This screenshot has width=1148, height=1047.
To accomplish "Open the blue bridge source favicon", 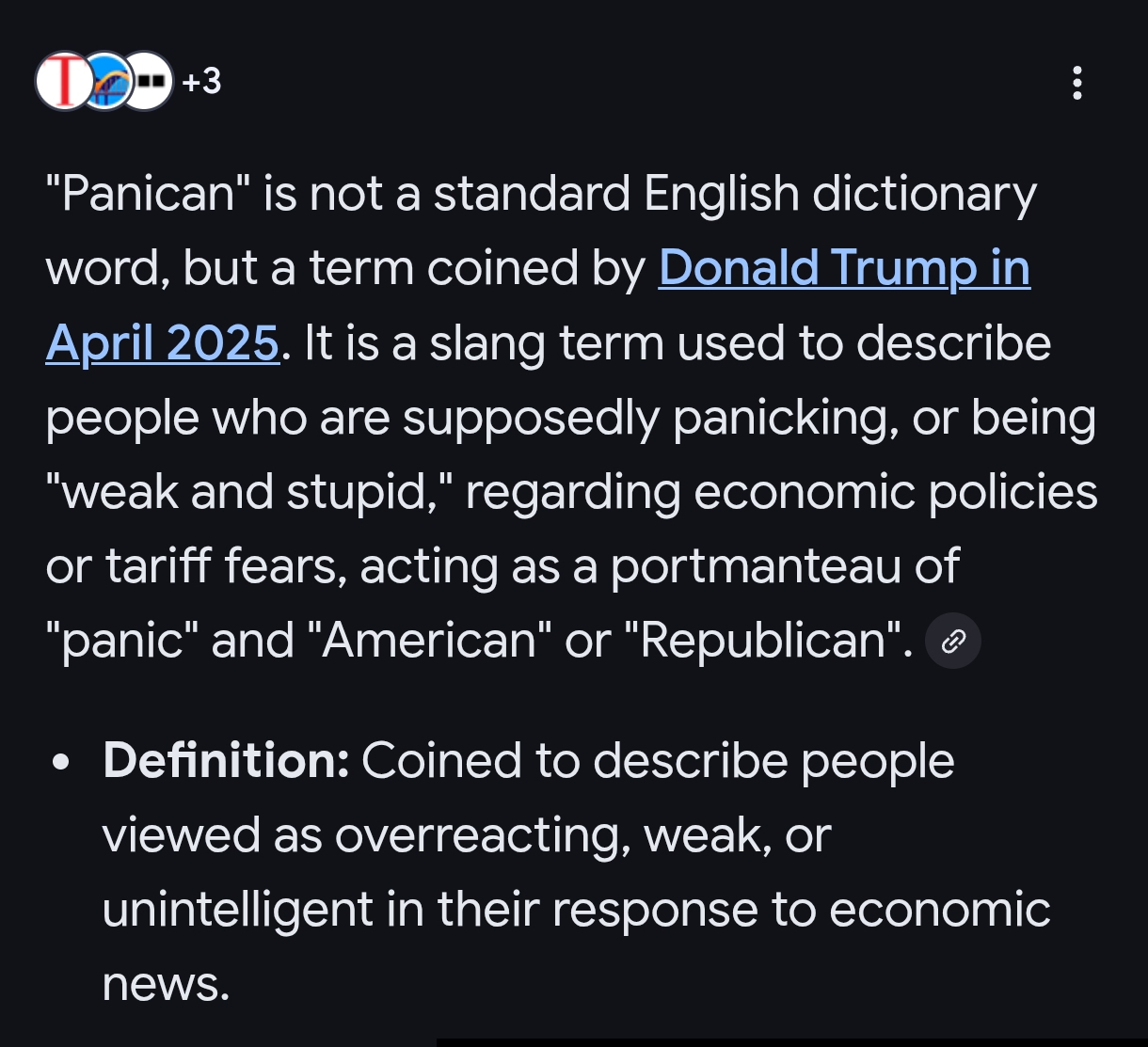I will coord(105,82).
